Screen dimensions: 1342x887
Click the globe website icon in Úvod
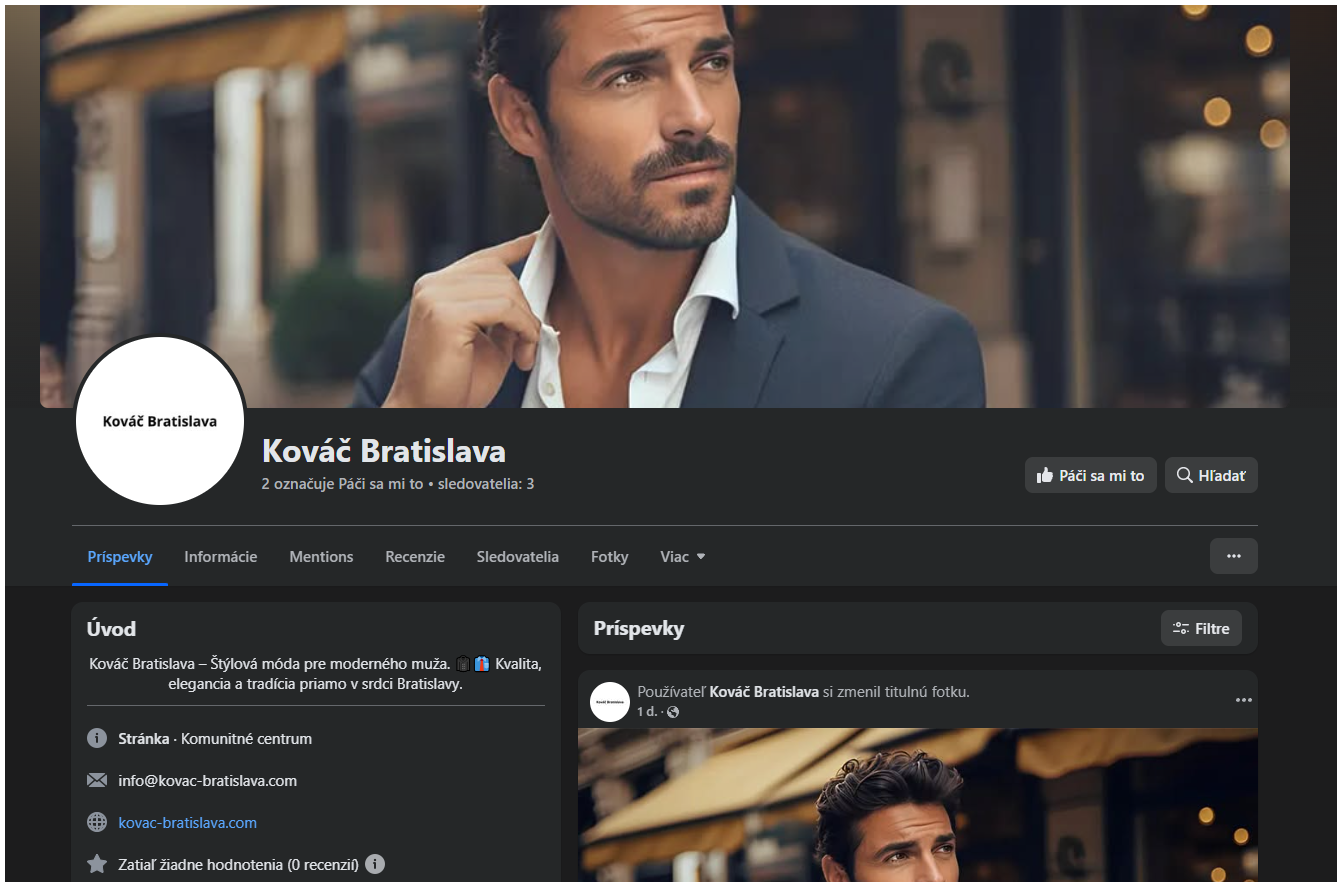[x=97, y=823]
